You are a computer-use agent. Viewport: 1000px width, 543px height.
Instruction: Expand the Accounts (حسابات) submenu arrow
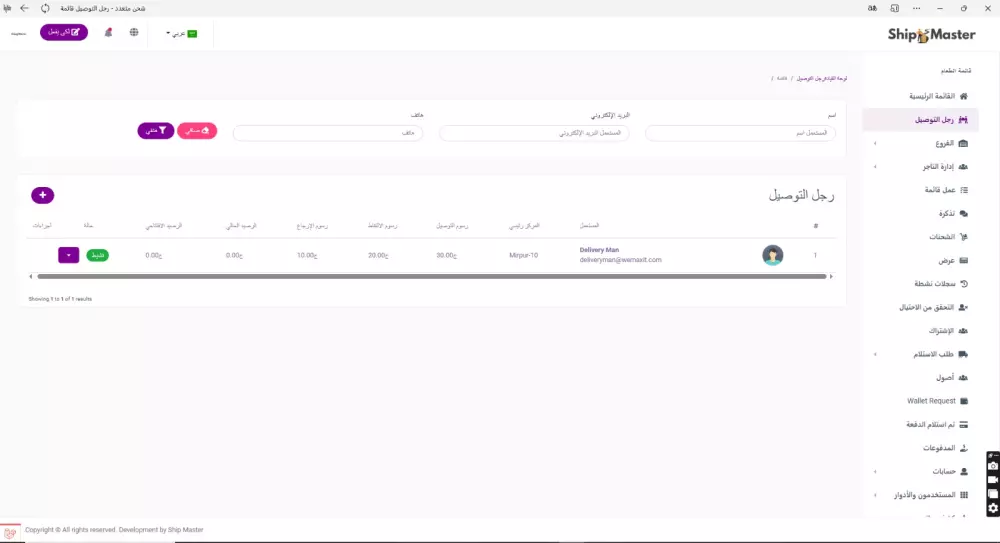point(875,472)
